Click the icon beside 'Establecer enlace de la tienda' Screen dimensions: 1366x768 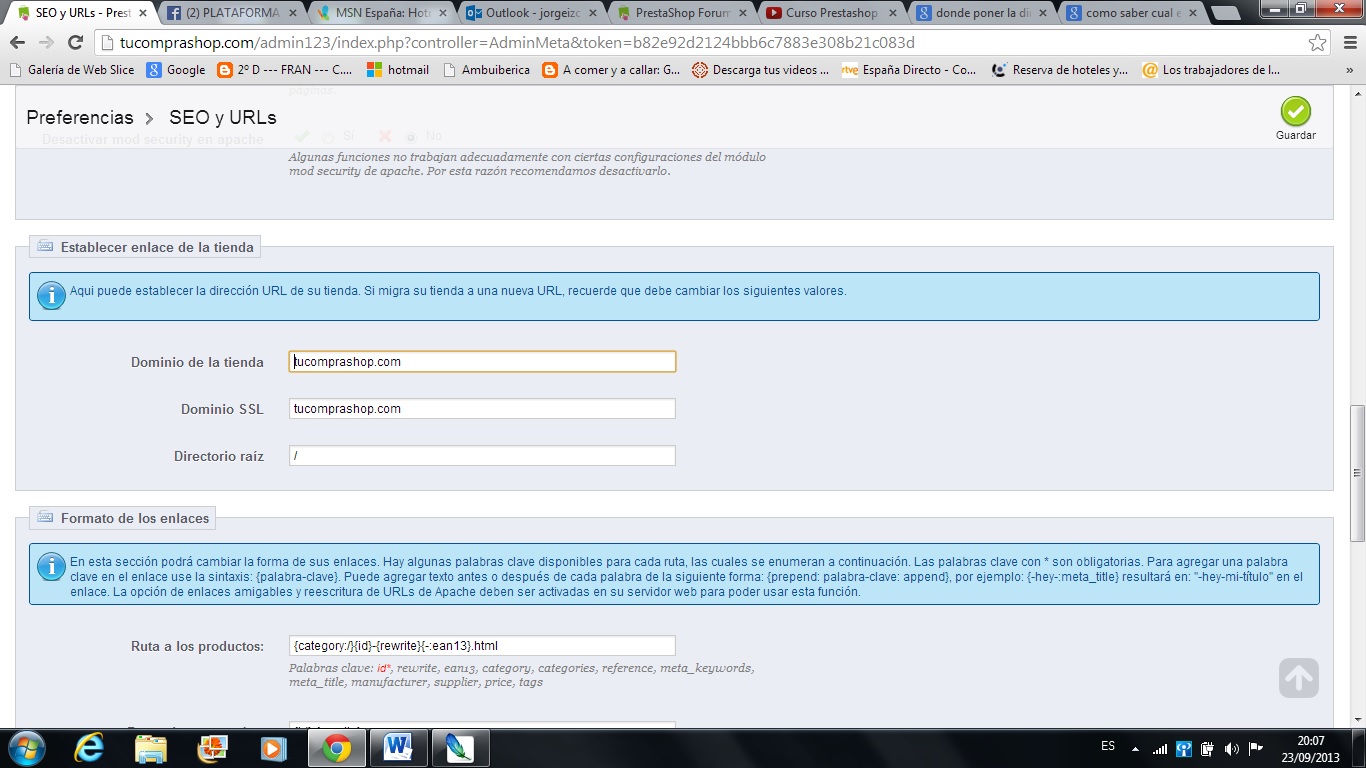pyautogui.click(x=45, y=246)
